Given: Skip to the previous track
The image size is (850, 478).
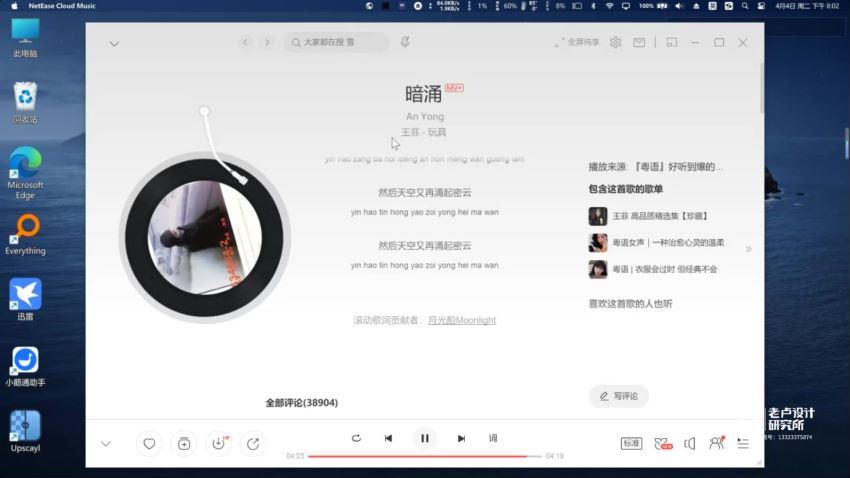Looking at the screenshot, I should point(388,438).
